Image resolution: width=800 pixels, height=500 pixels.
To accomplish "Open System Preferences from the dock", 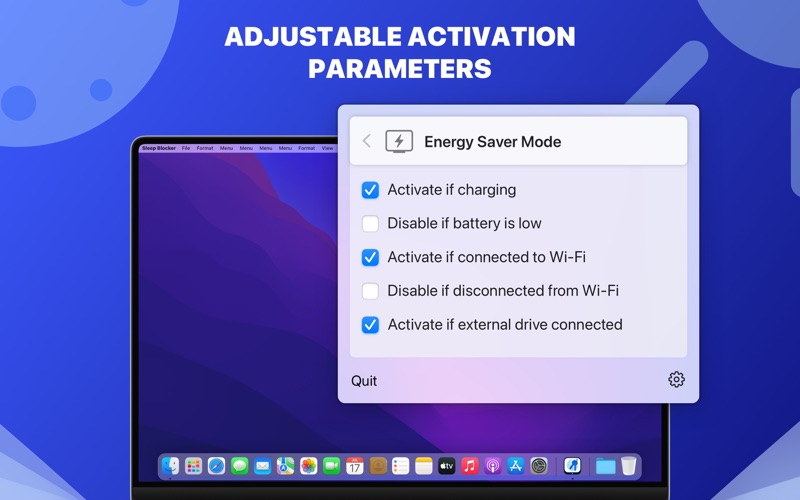I will (539, 466).
